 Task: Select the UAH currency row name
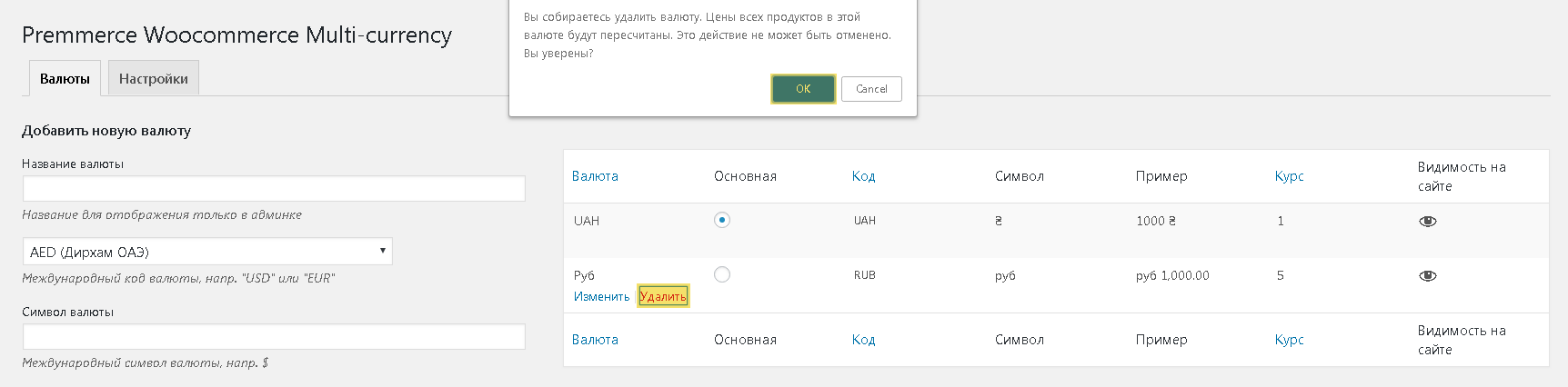[587, 221]
